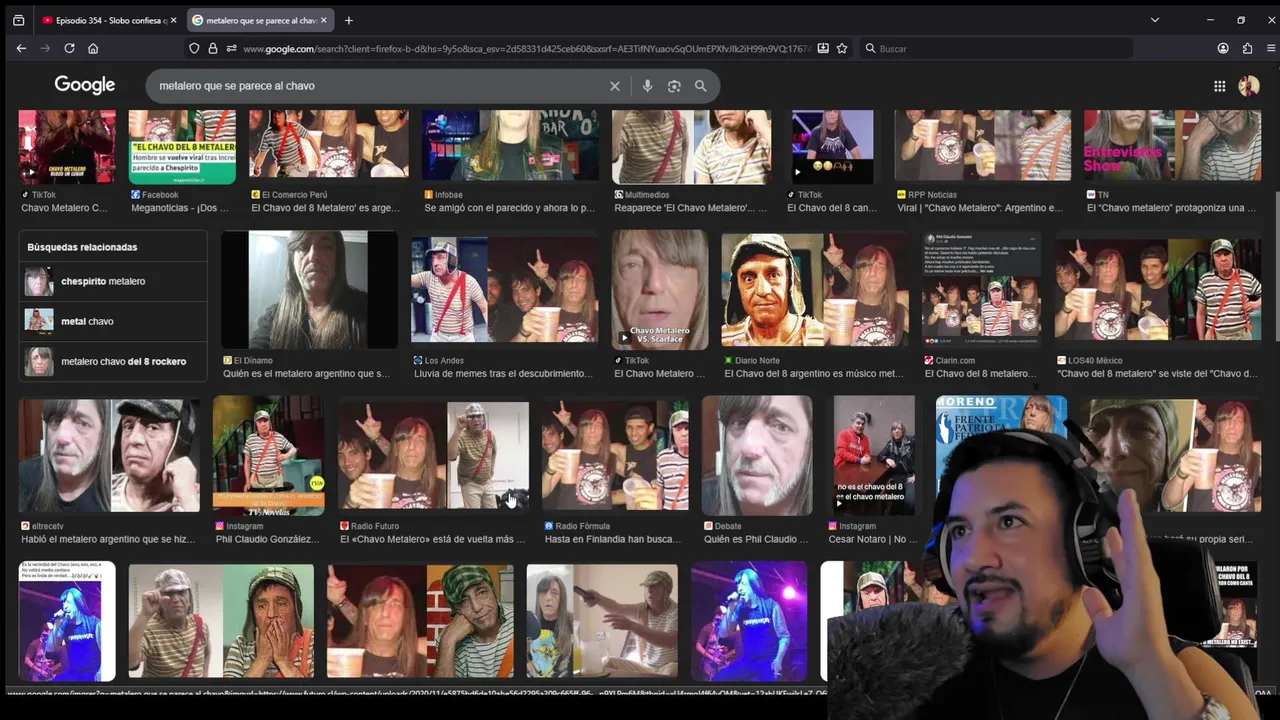Focus the Firefox Buscar search box
Image resolution: width=1280 pixels, height=720 pixels.
tap(995, 48)
